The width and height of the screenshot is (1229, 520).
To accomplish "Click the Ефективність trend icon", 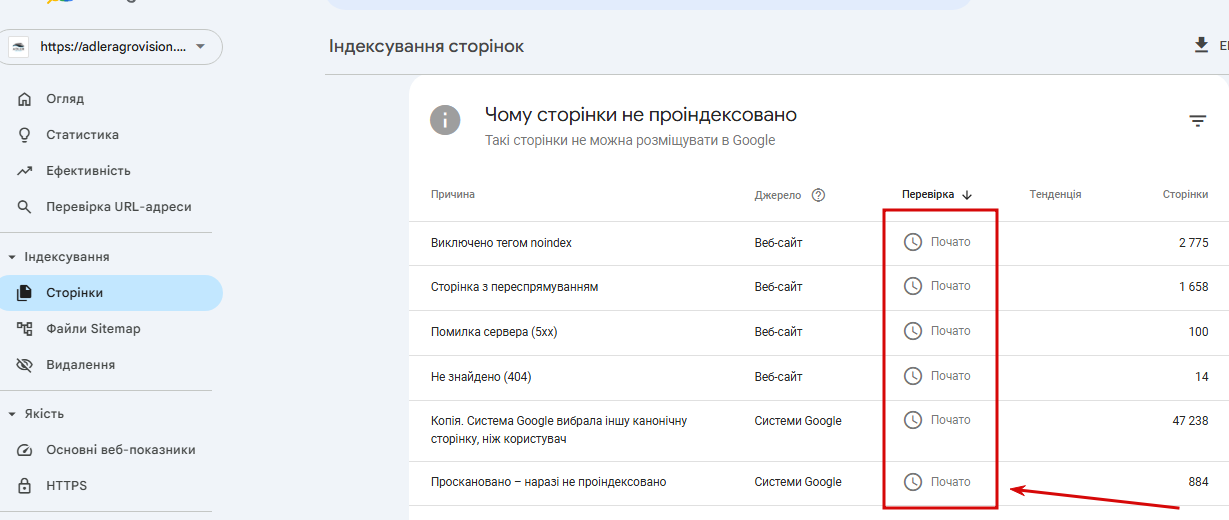I will pyautogui.click(x=25, y=171).
